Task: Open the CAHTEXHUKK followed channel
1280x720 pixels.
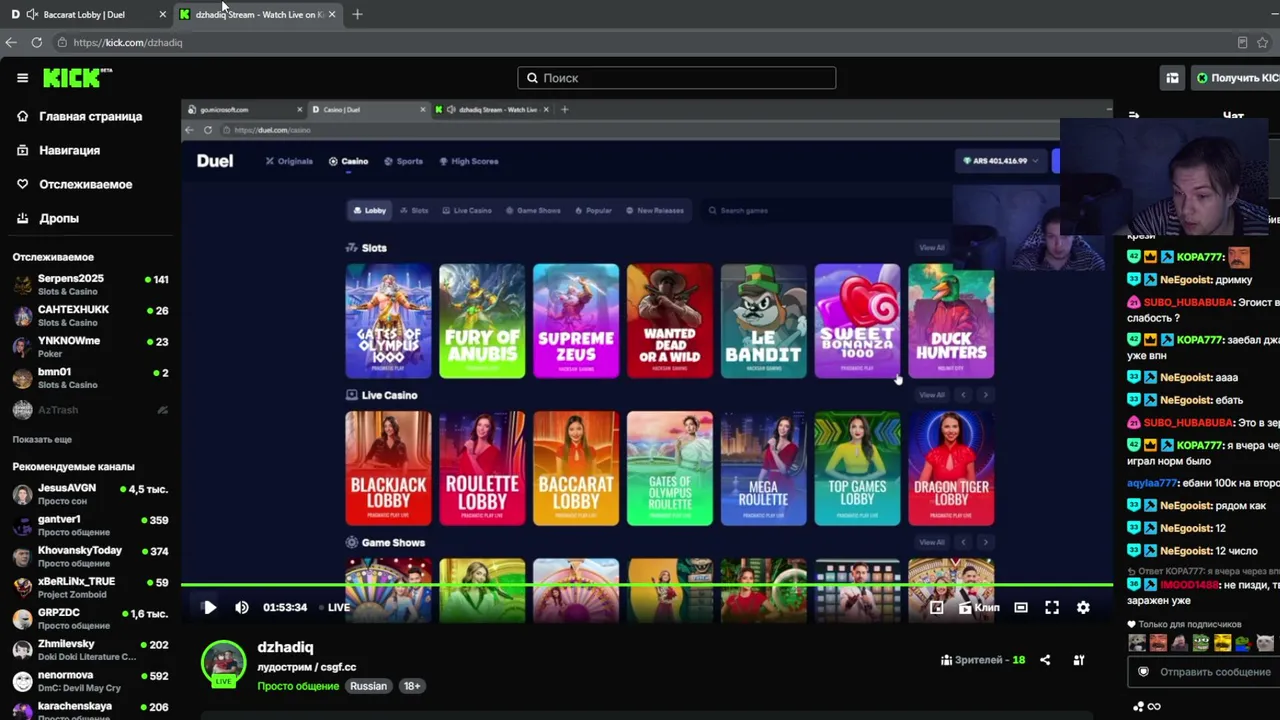Action: (x=90, y=316)
